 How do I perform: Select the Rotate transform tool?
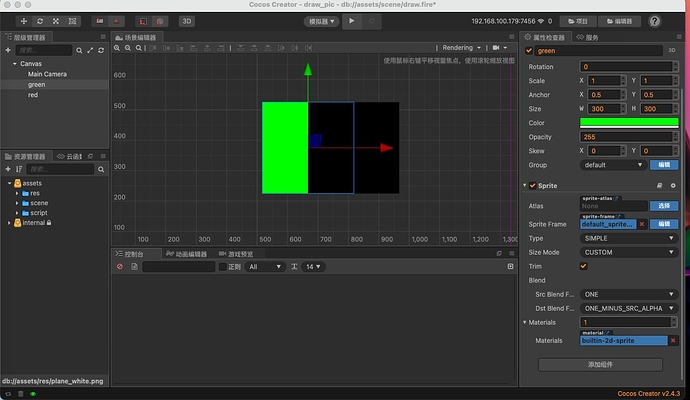[40, 21]
